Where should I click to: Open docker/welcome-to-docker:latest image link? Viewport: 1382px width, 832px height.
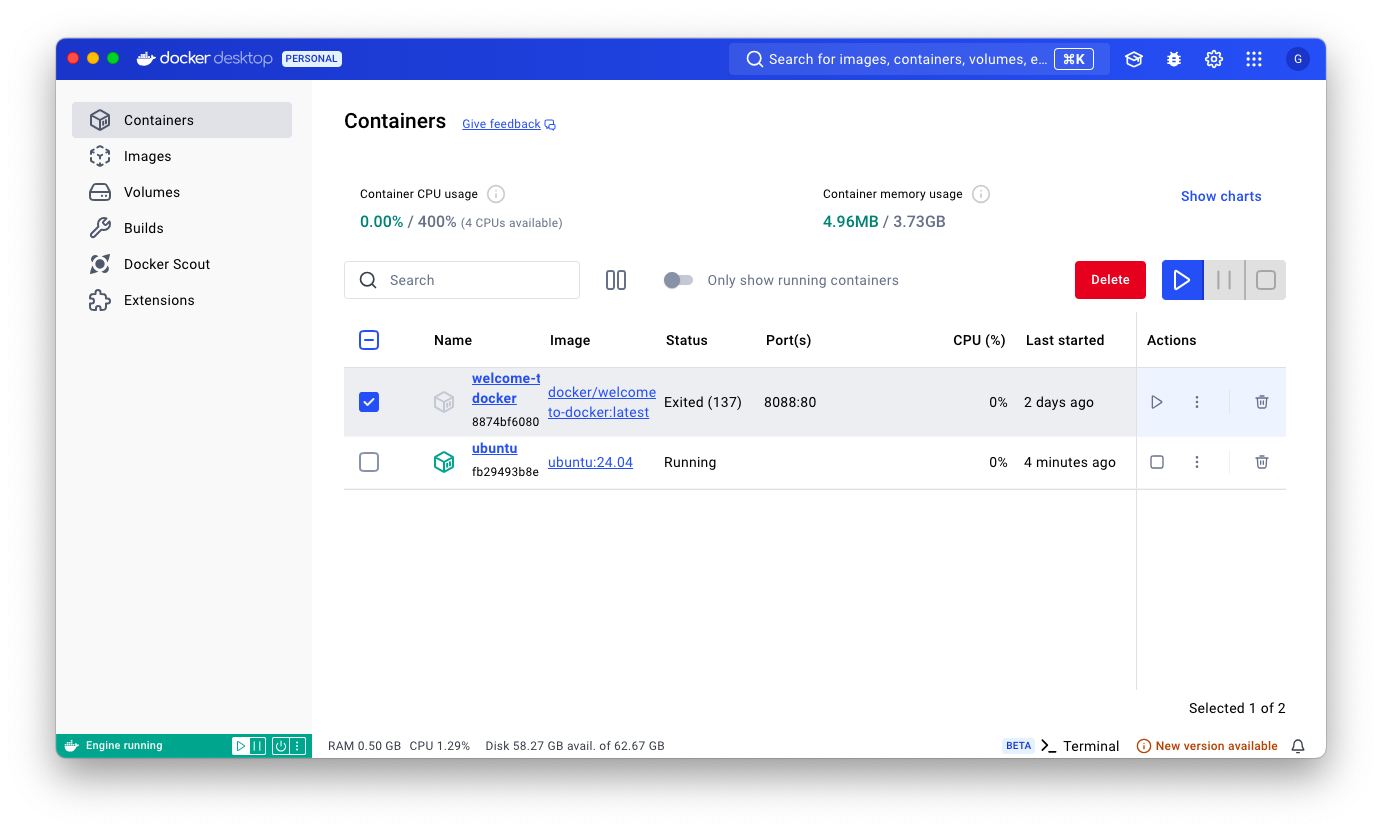pyautogui.click(x=602, y=402)
